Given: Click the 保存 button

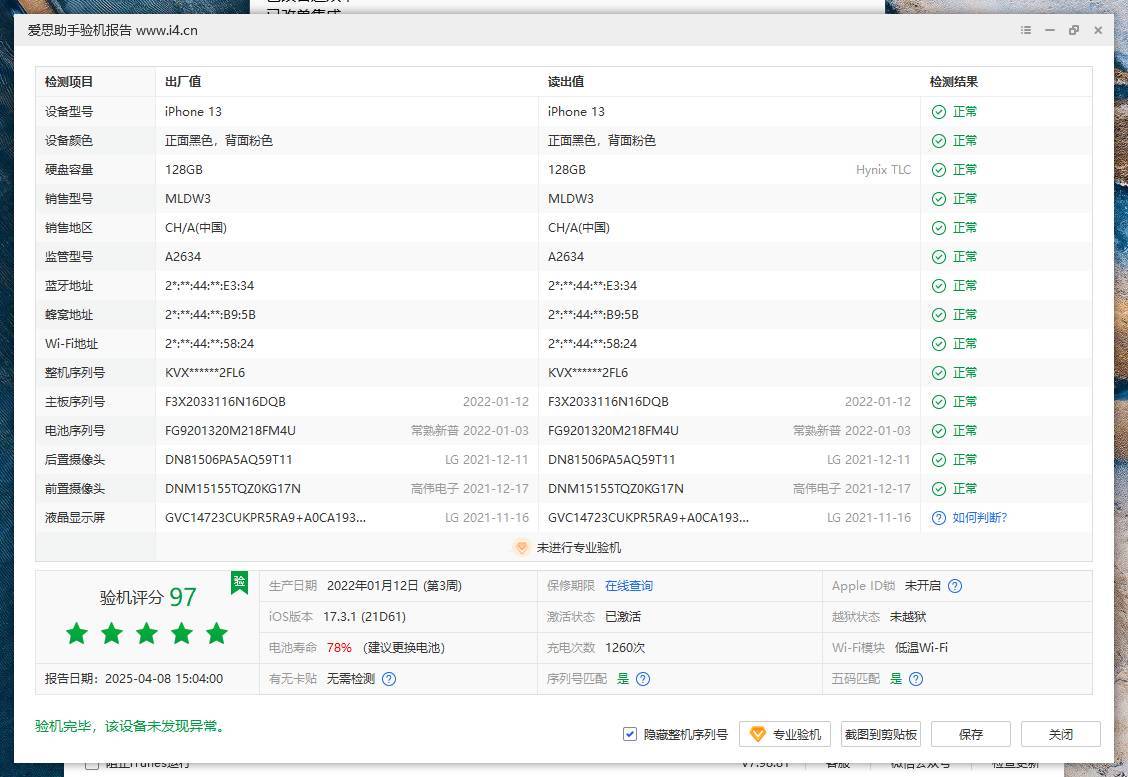Looking at the screenshot, I should coord(970,735).
